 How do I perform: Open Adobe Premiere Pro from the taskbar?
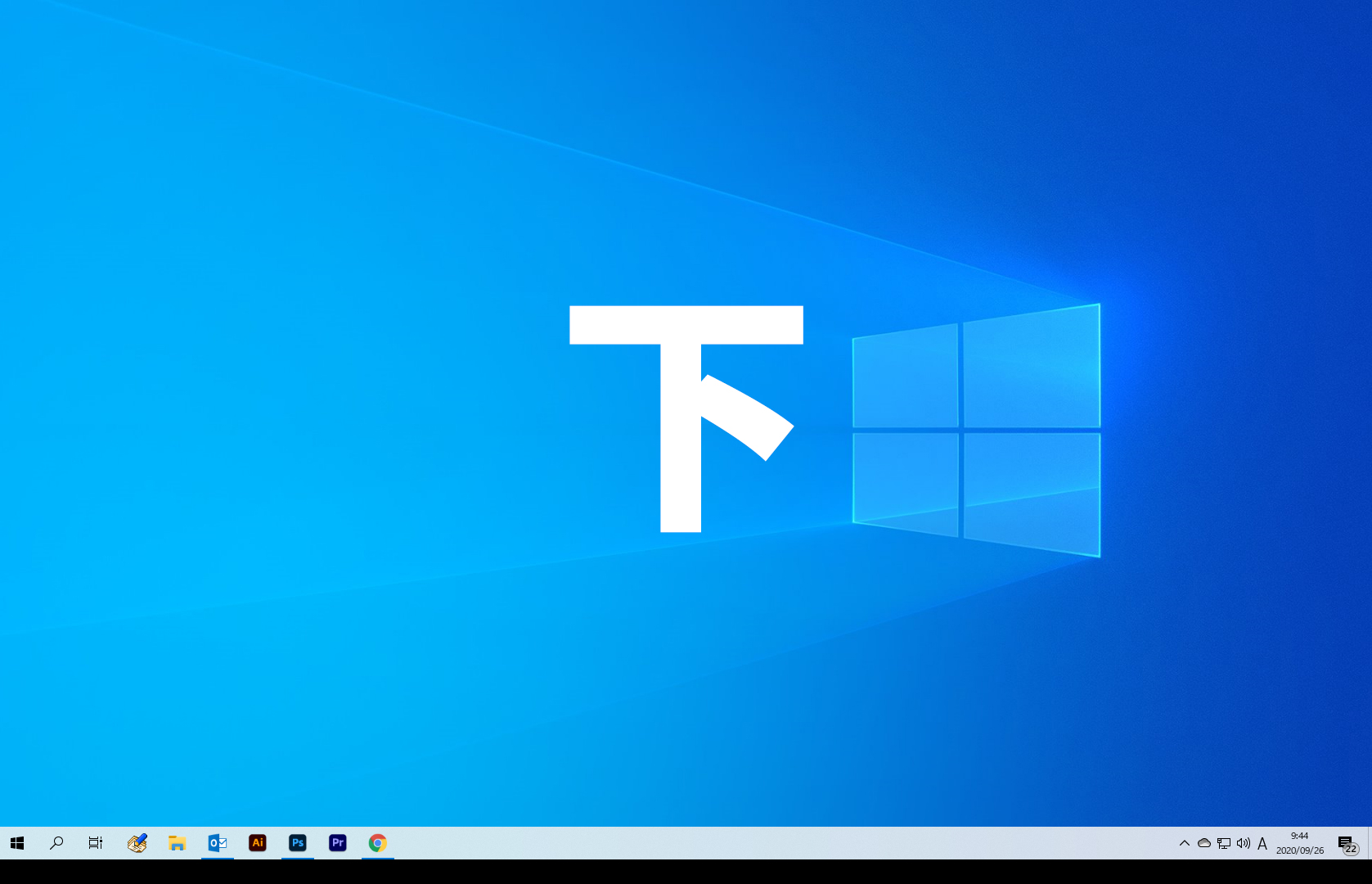337,843
